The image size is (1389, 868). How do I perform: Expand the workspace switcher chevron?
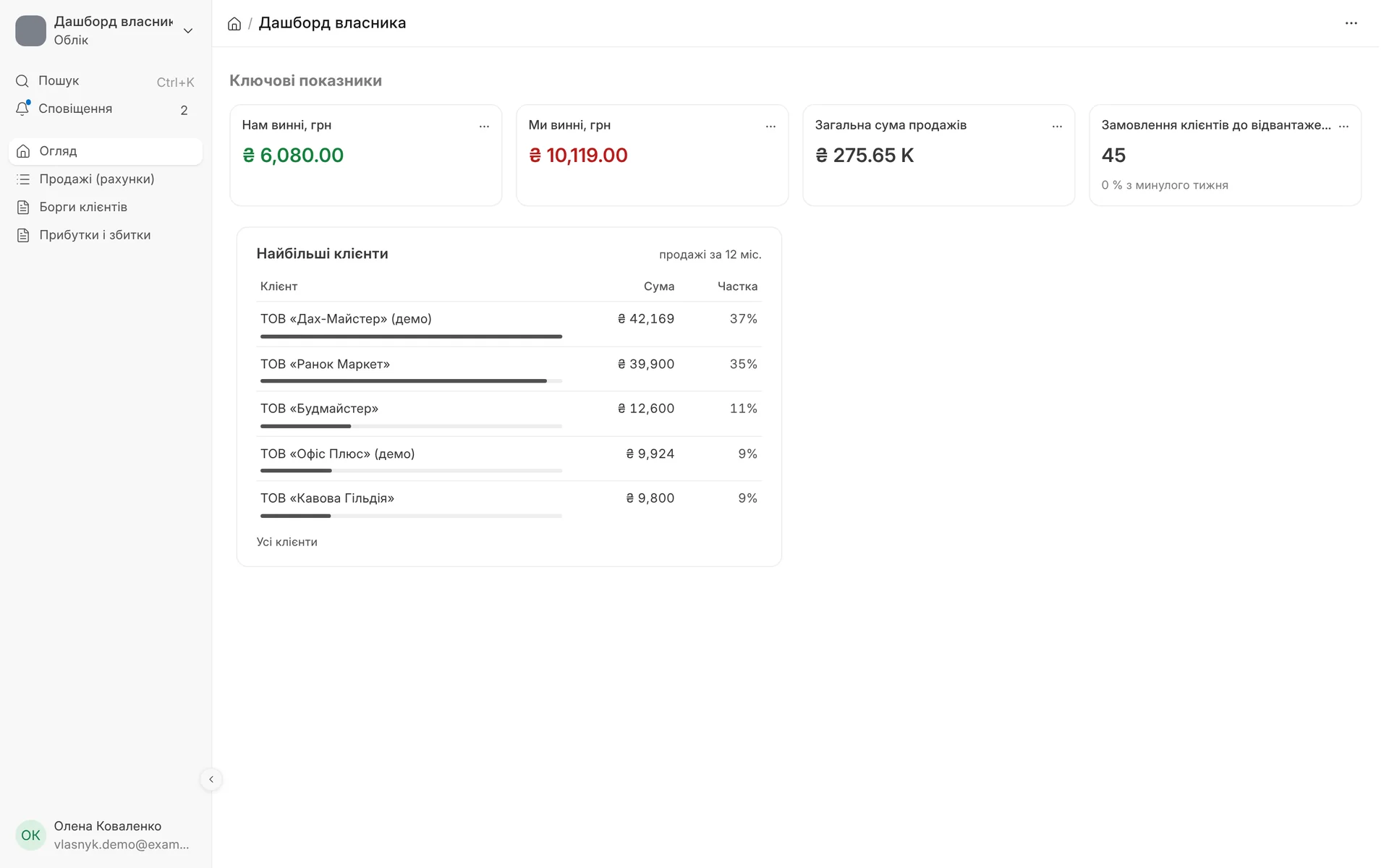tap(188, 30)
